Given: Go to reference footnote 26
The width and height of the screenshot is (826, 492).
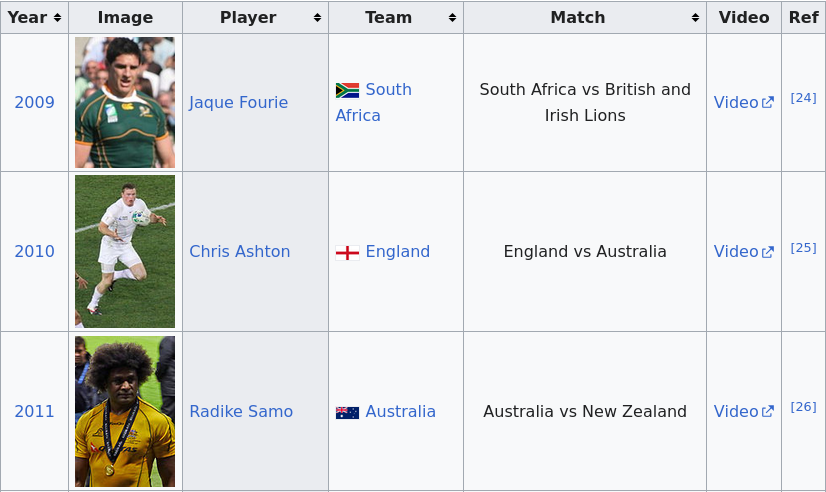Looking at the screenshot, I should 803,407.
